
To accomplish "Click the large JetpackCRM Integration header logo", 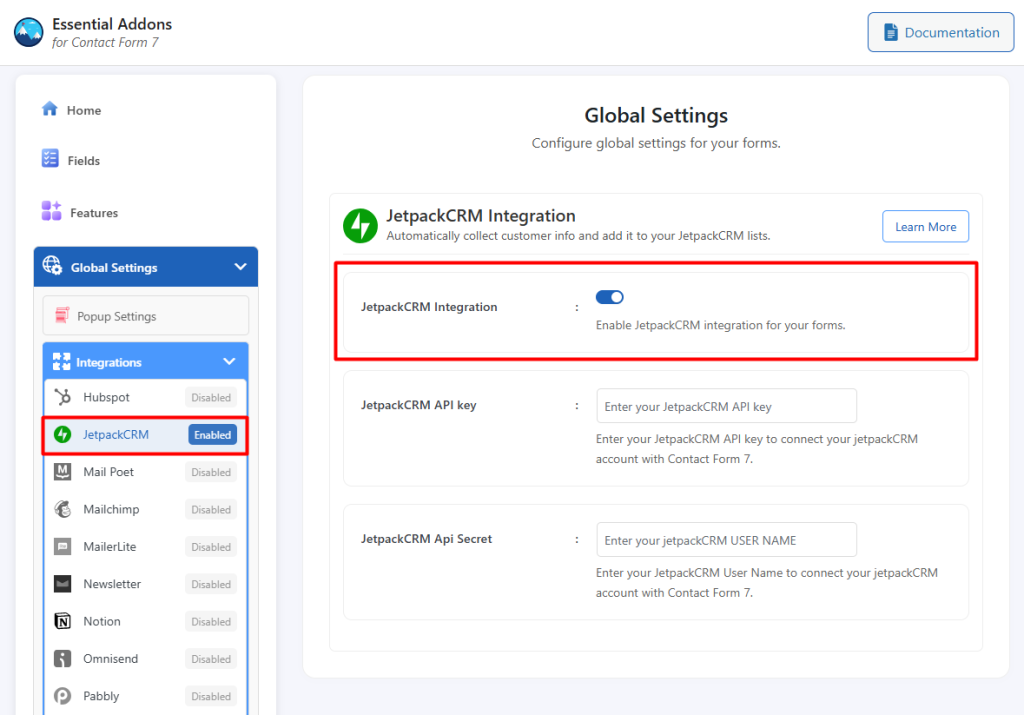I will (360, 225).
